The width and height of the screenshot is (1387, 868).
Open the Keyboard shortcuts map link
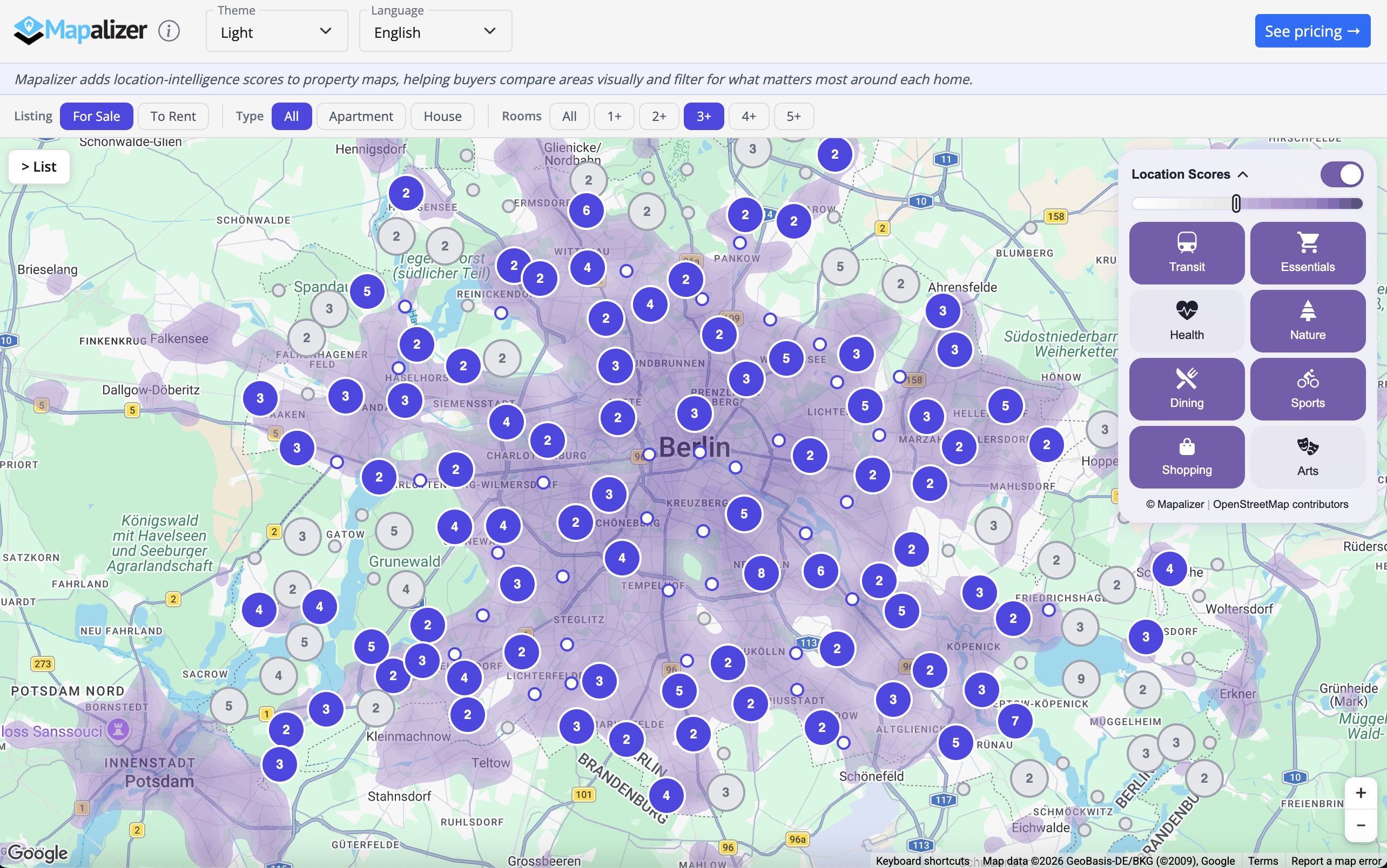tap(923, 861)
